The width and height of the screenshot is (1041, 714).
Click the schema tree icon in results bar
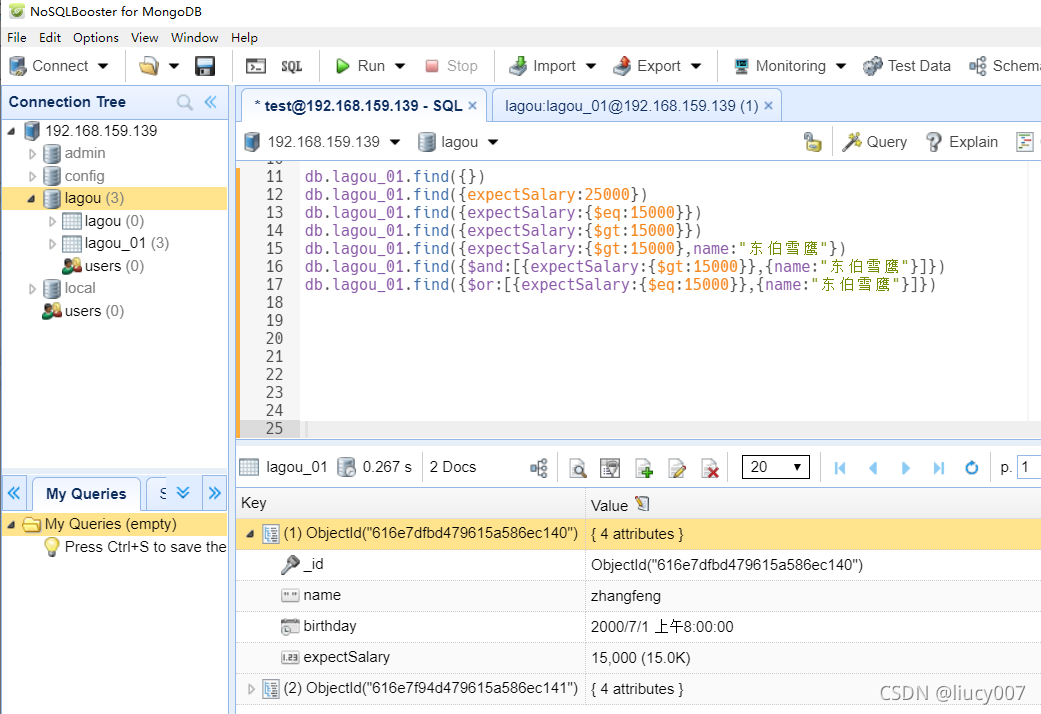coord(539,468)
